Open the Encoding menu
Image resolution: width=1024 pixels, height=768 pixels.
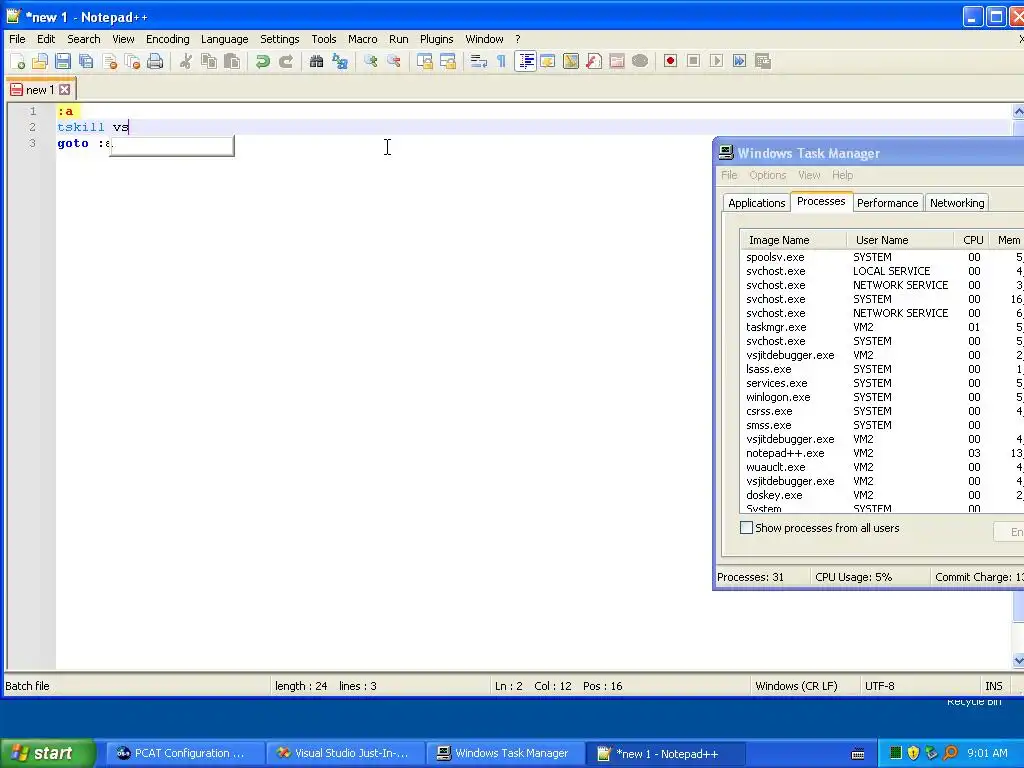tap(168, 39)
